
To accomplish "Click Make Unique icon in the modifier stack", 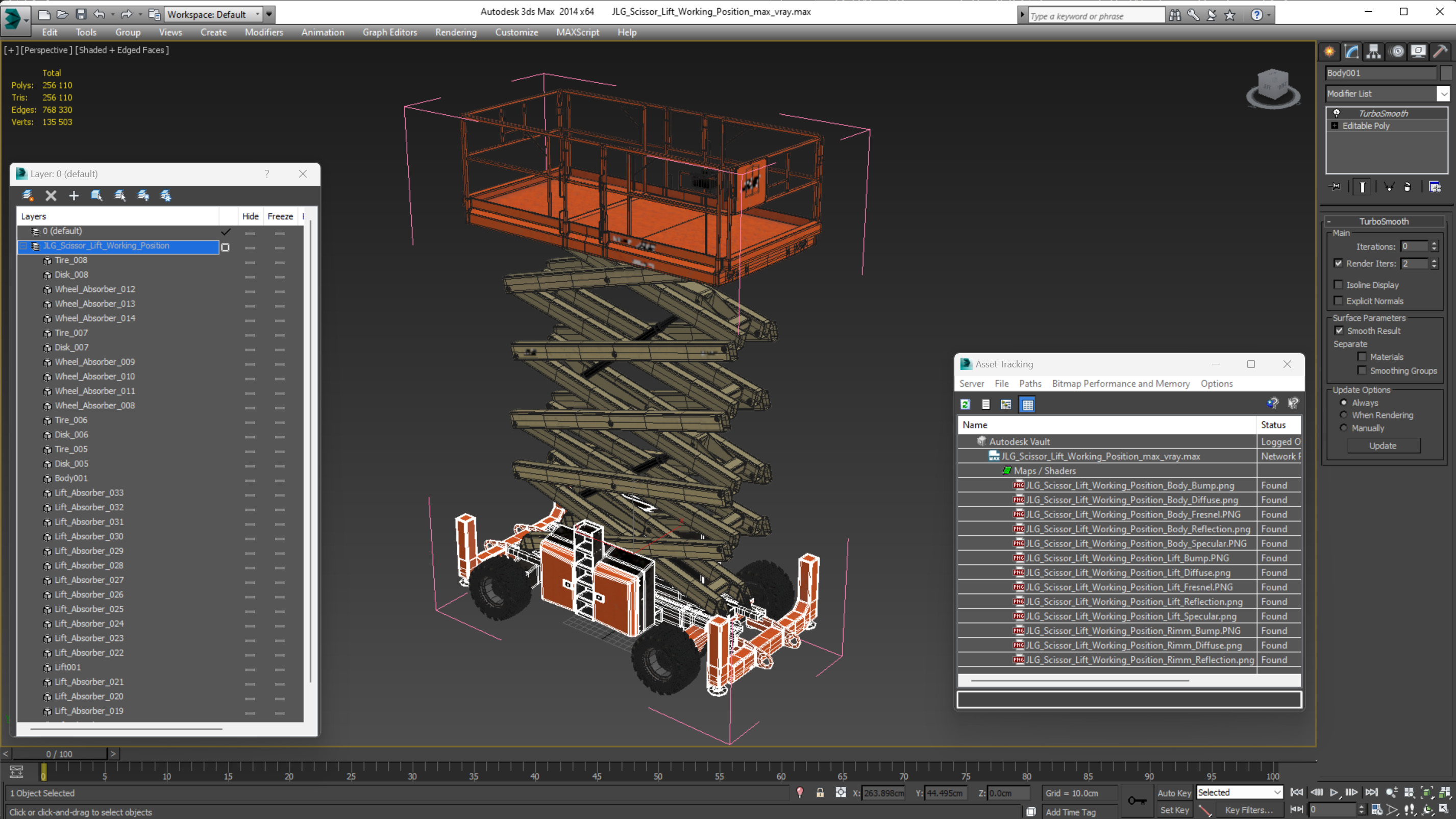I will tap(1388, 187).
